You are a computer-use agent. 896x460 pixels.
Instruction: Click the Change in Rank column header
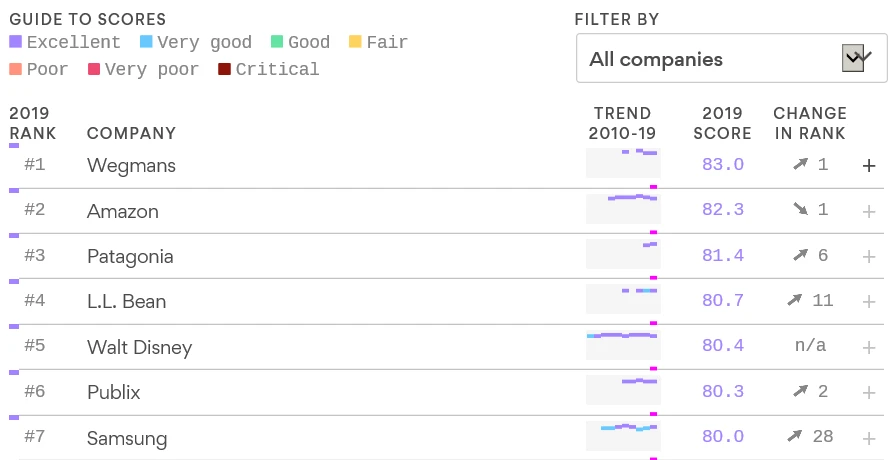click(x=810, y=123)
